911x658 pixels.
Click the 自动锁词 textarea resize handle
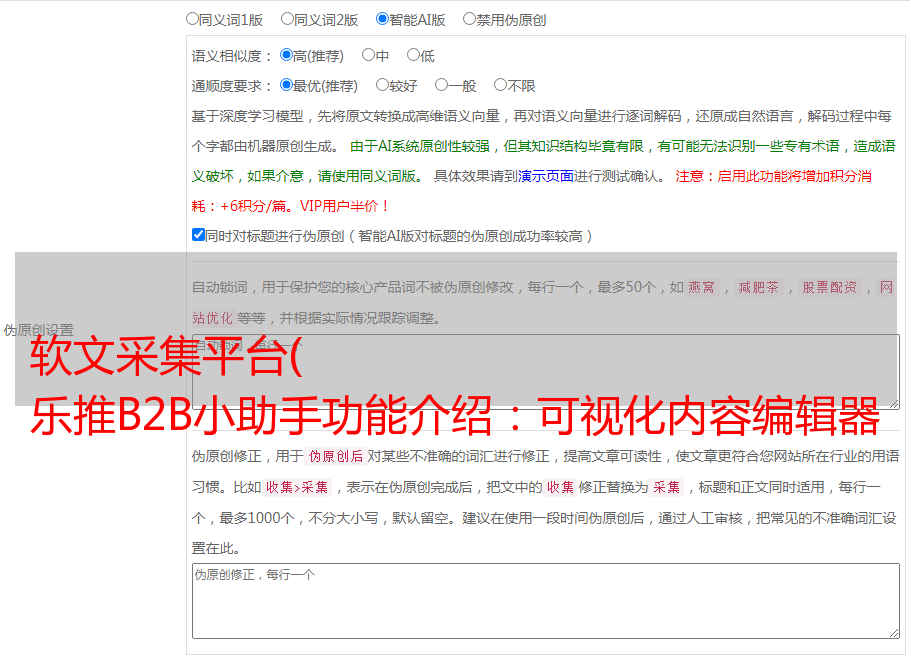tap(894, 404)
